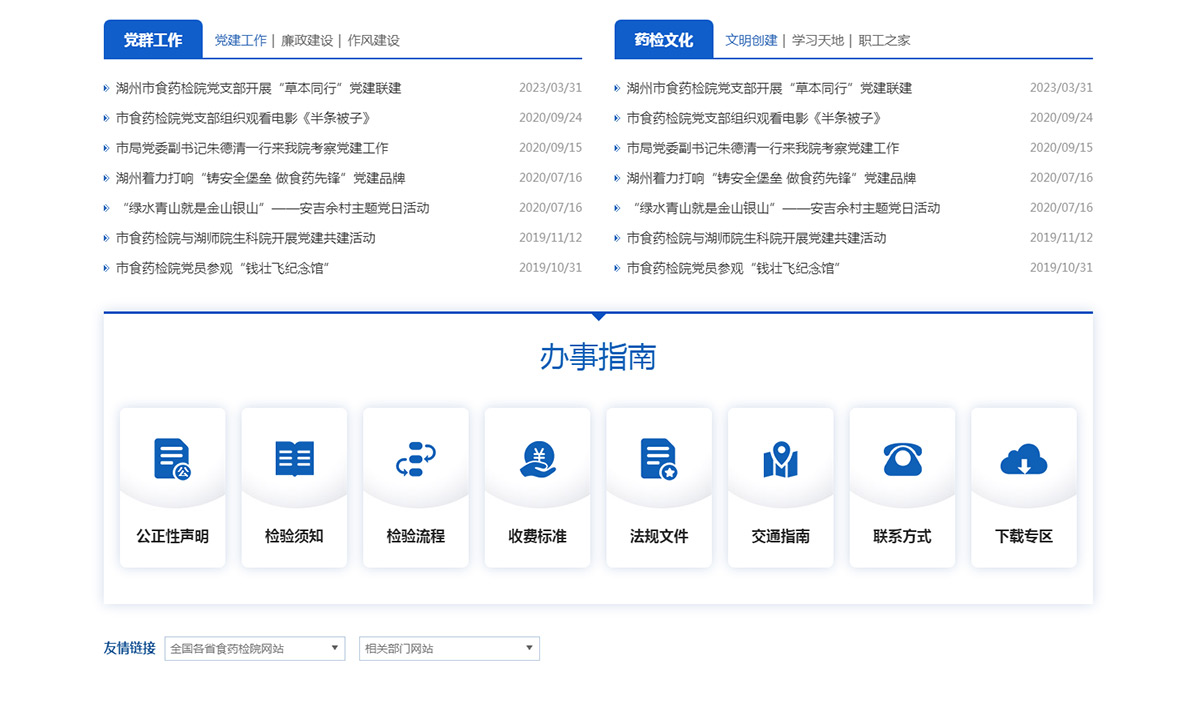Switch to the 廉政建设 tab
1200x707 pixels.
tap(306, 41)
